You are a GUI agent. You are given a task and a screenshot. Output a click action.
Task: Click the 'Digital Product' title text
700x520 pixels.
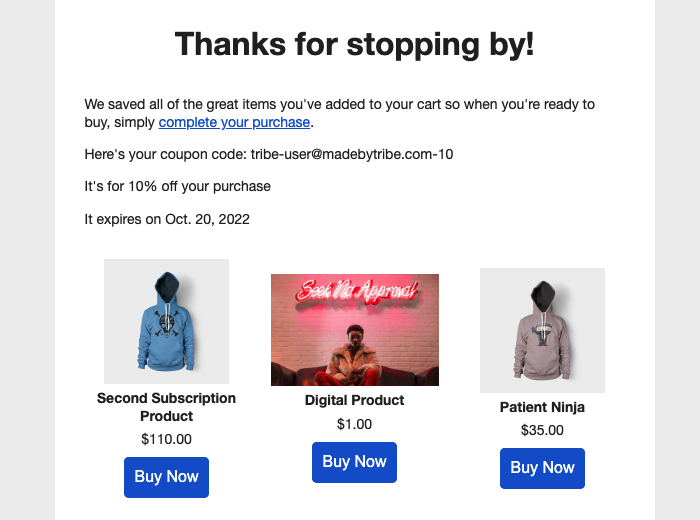[x=354, y=400]
